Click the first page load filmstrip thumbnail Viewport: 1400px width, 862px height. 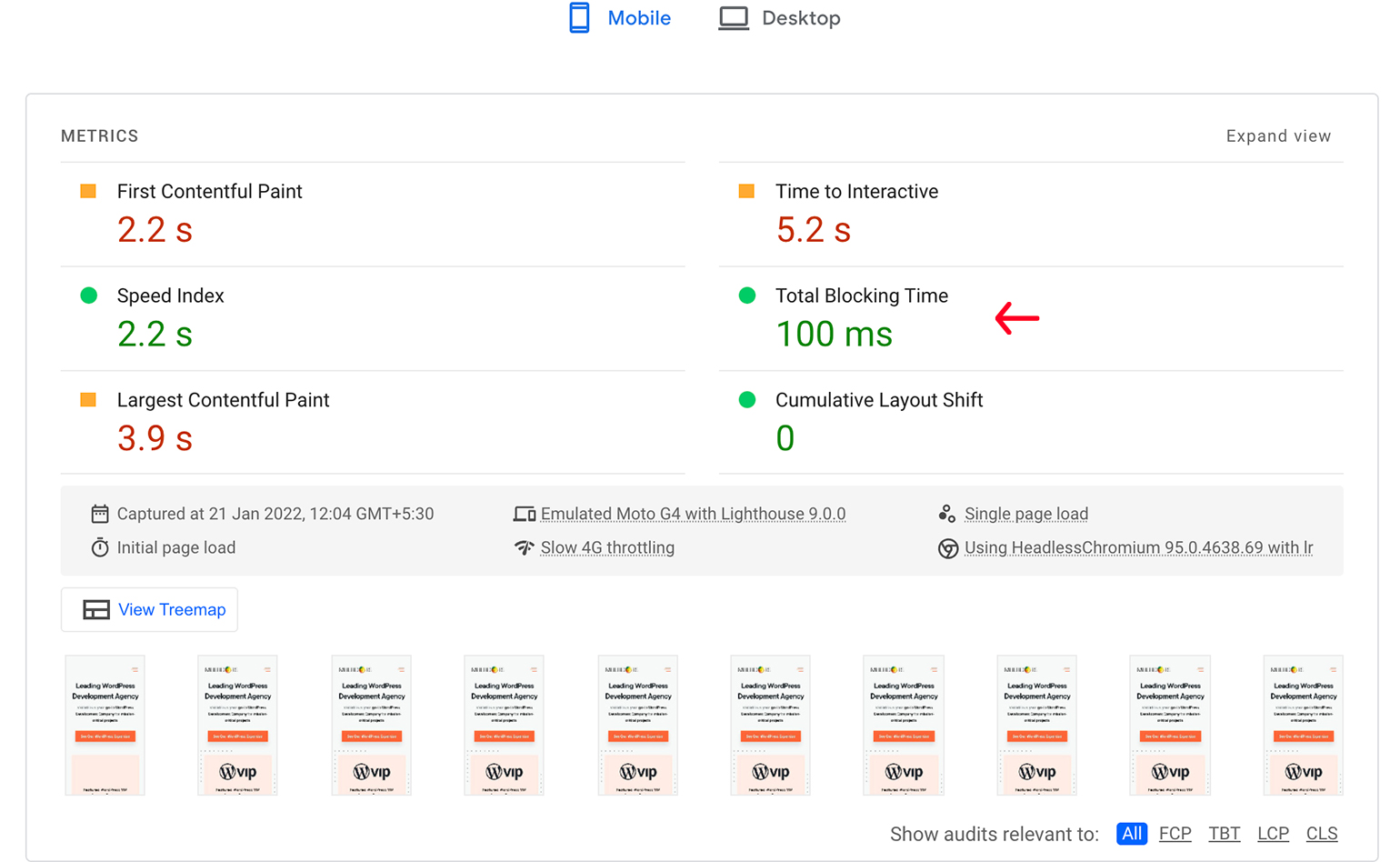tap(105, 726)
